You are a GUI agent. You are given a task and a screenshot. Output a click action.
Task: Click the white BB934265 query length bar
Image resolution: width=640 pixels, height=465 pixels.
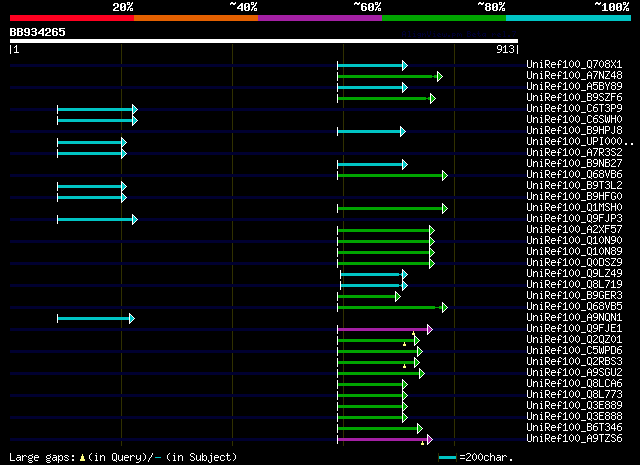[x=264, y=41]
